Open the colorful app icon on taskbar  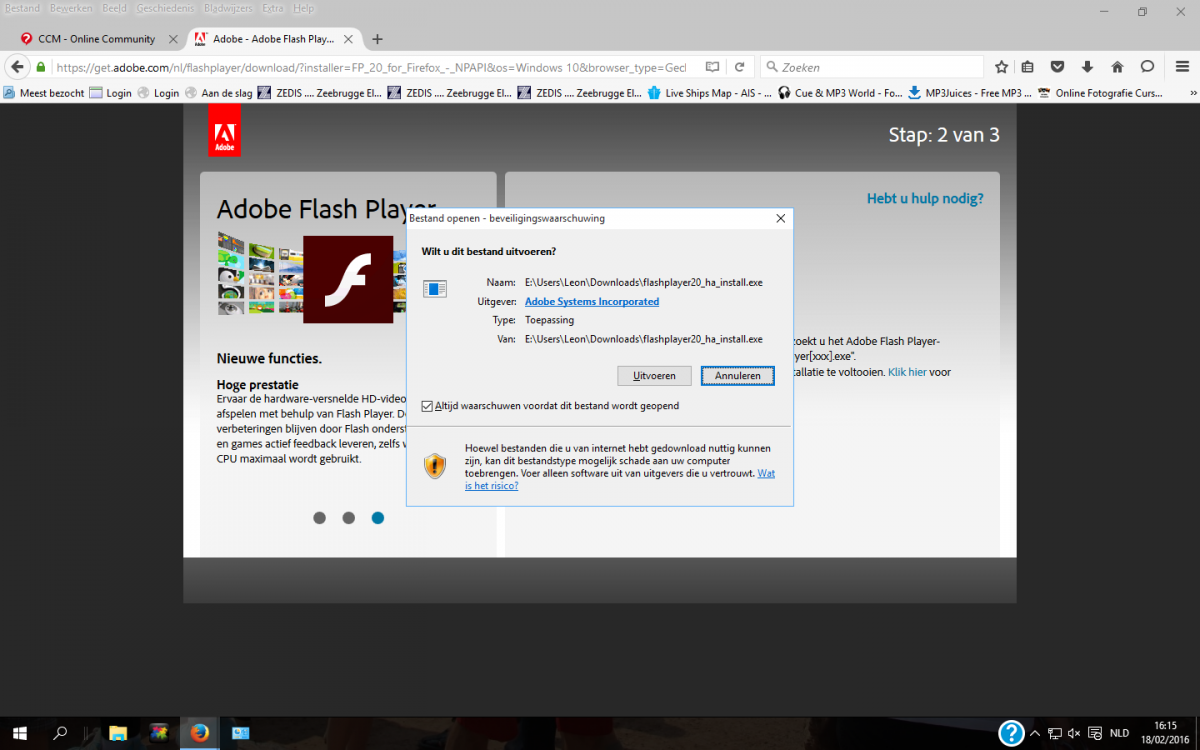[158, 733]
